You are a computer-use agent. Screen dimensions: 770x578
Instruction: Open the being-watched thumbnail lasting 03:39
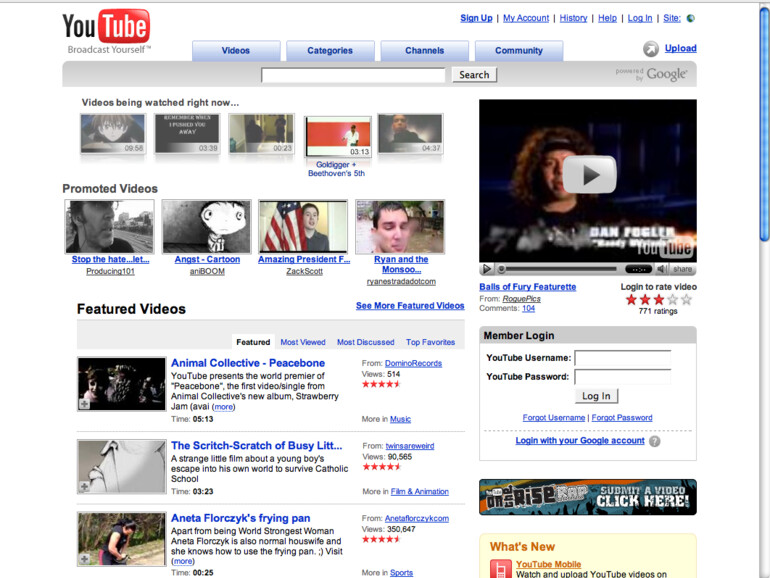[x=187, y=134]
